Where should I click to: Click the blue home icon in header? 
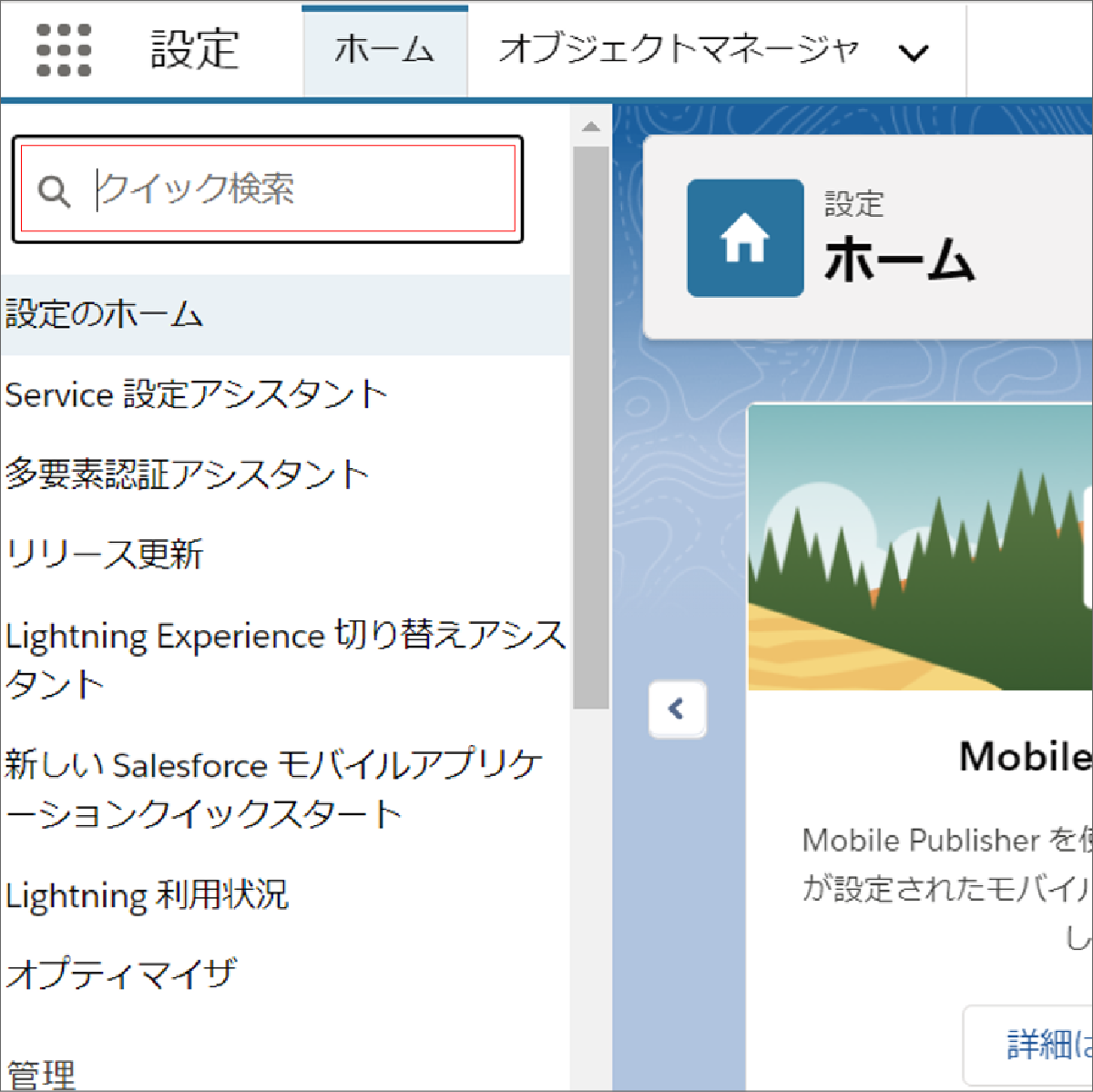[x=745, y=238]
